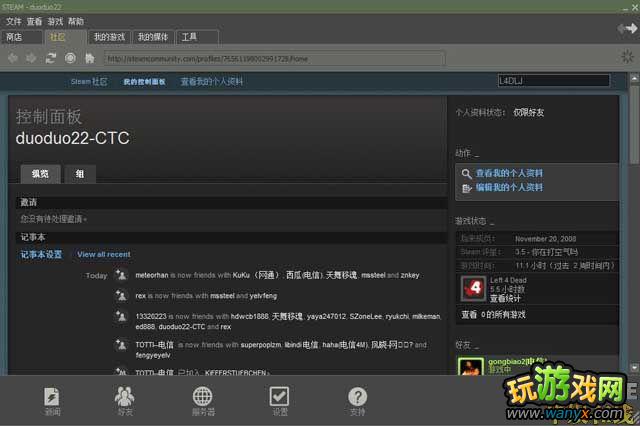This screenshot has height=426, width=640.
Task: Click the loading throbber icon
Action: 627,56
